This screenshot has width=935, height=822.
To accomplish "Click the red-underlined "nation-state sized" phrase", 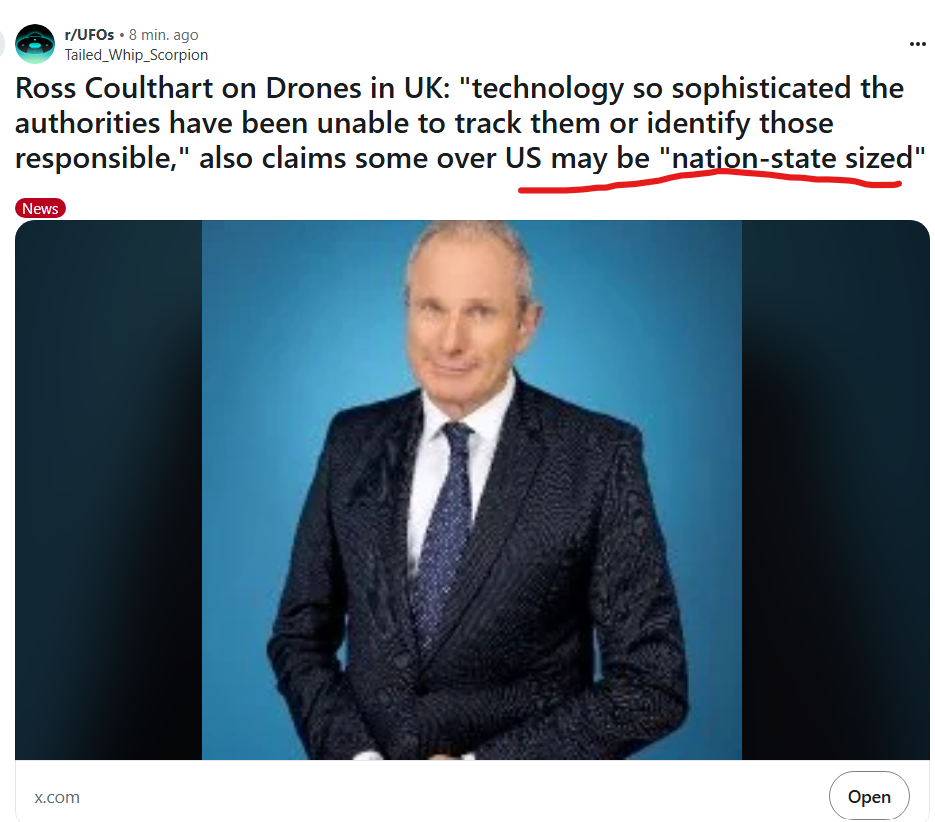I will 792,158.
